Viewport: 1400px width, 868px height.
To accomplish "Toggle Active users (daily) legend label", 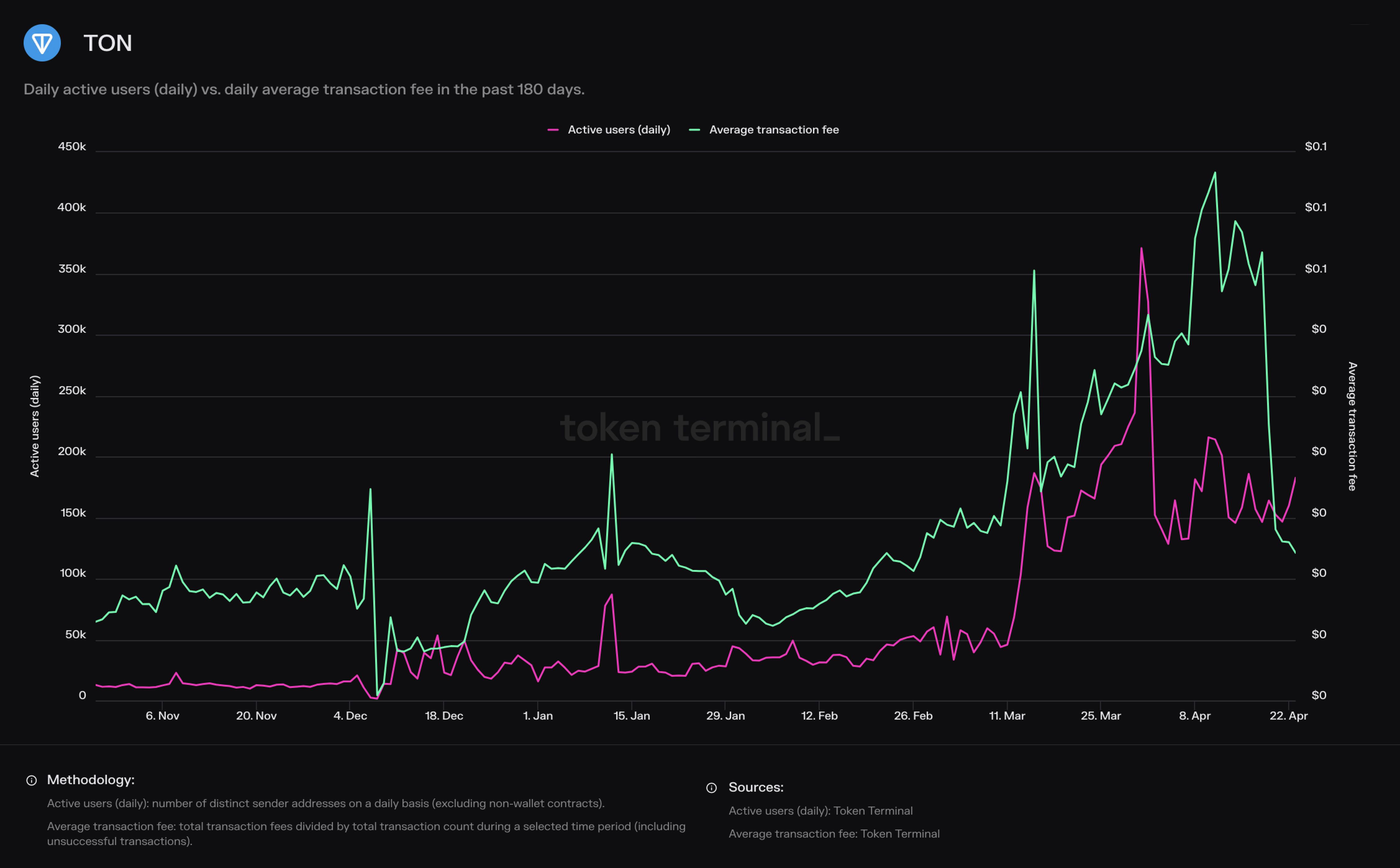I will coord(618,130).
